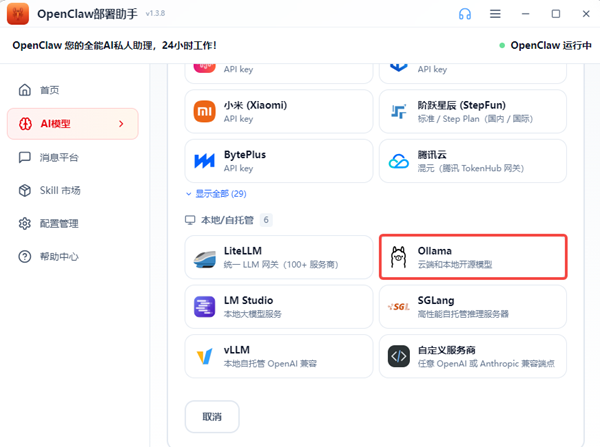Click the LiteLLM train icon
The image size is (600, 447).
click(204, 259)
